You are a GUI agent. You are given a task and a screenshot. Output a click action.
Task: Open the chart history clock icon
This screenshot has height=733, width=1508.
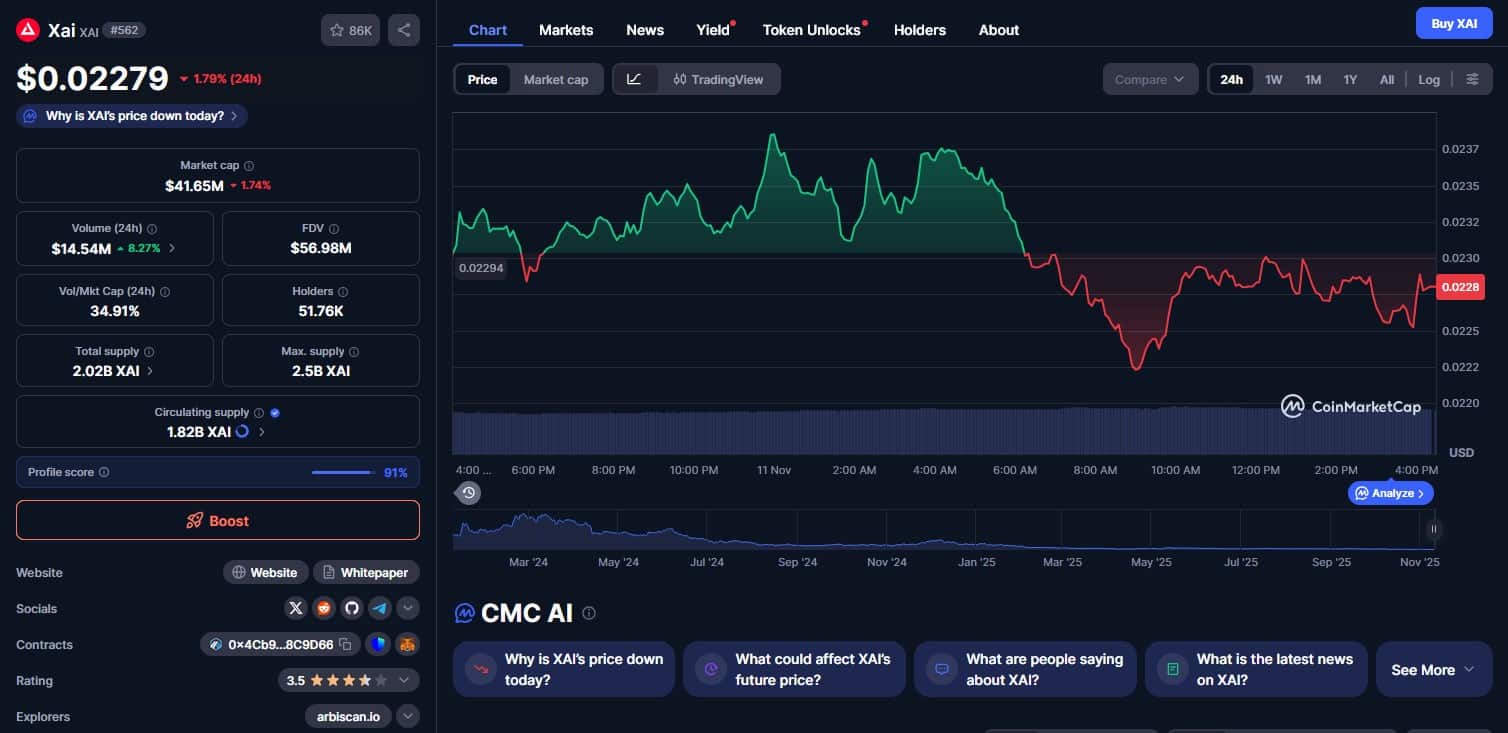tap(468, 492)
